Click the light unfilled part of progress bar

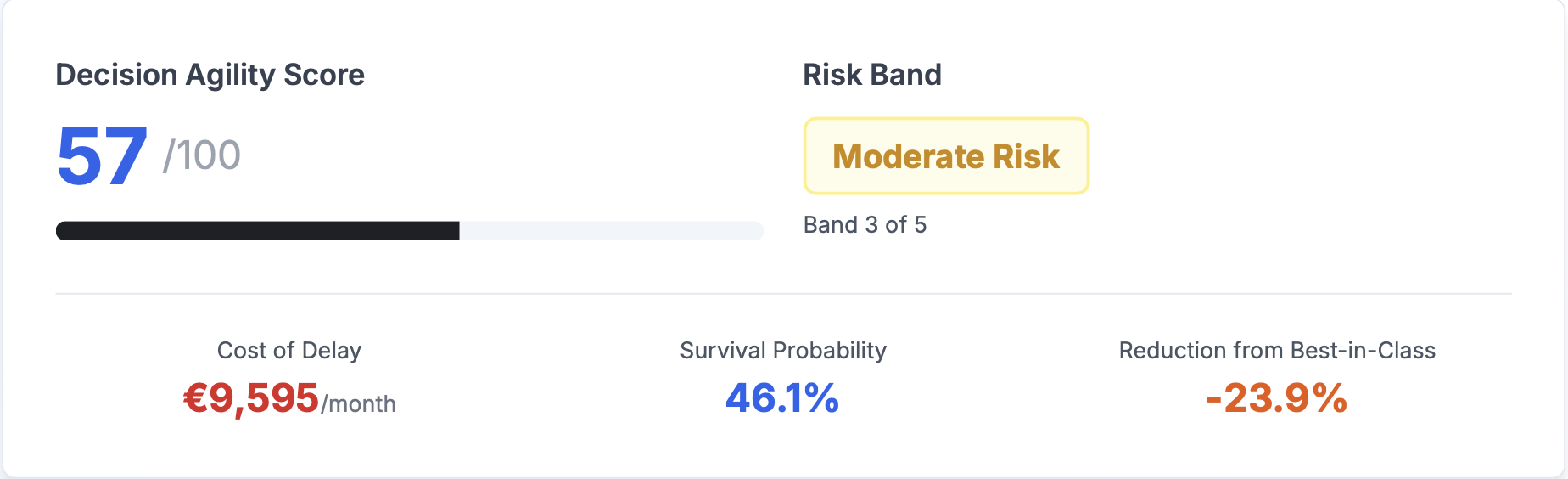pyautogui.click(x=611, y=231)
